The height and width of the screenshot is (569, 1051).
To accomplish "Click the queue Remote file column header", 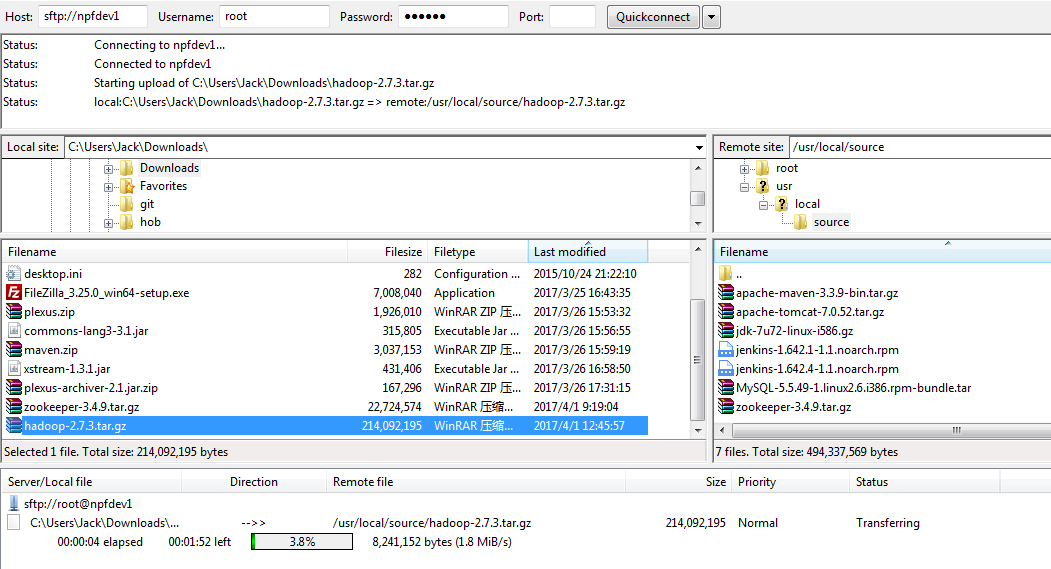I will 476,482.
